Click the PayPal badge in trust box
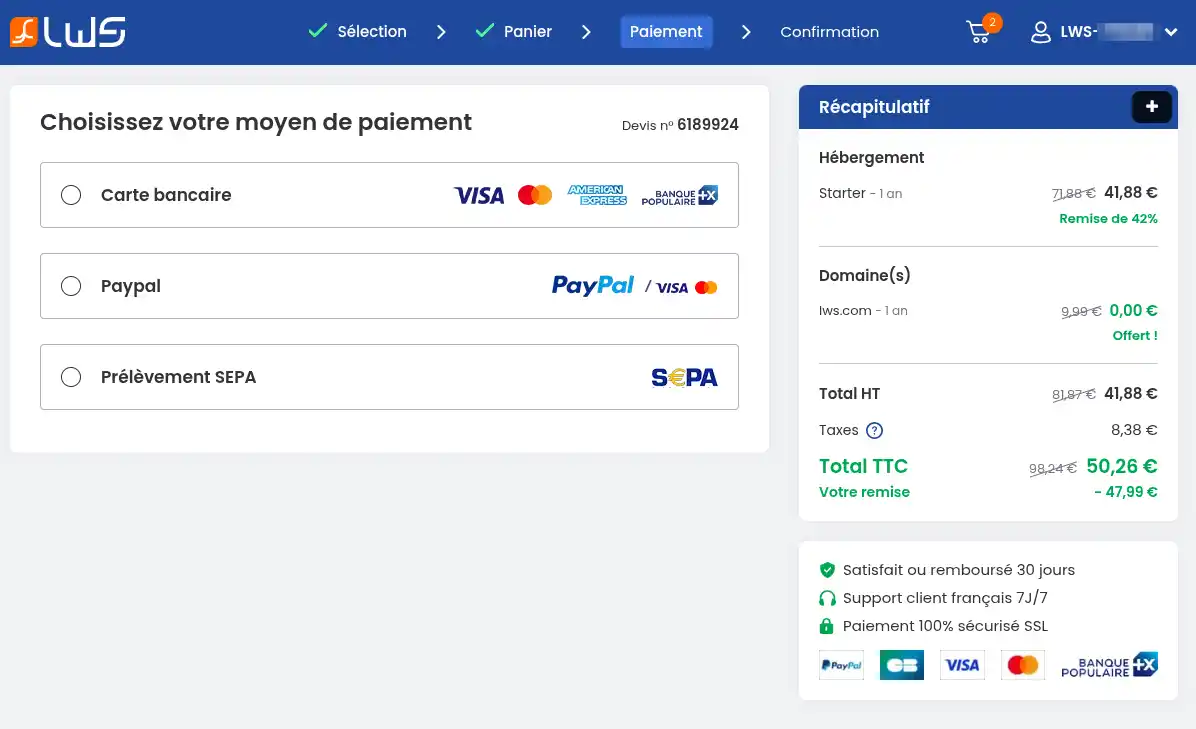This screenshot has height=729, width=1196. pyautogui.click(x=841, y=665)
